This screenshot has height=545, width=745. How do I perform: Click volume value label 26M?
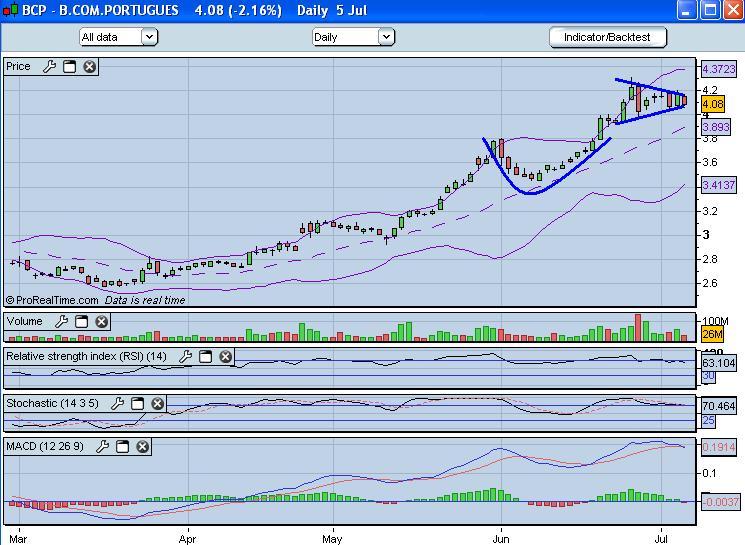pyautogui.click(x=712, y=334)
